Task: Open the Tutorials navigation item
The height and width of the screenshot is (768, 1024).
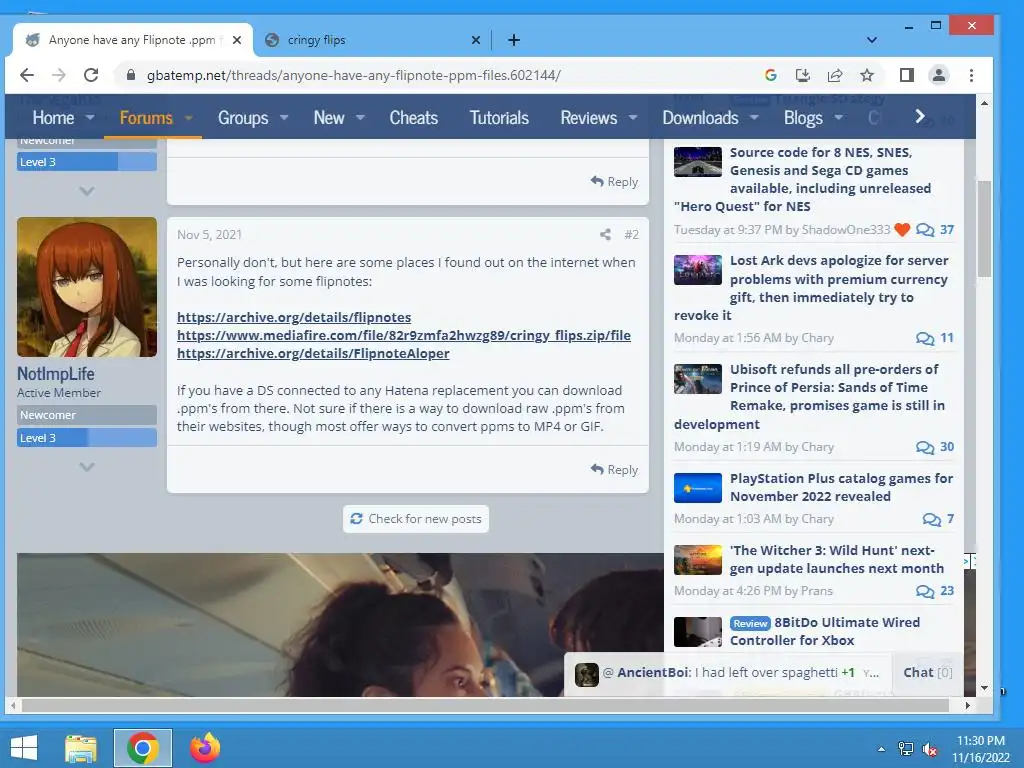Action: point(499,118)
